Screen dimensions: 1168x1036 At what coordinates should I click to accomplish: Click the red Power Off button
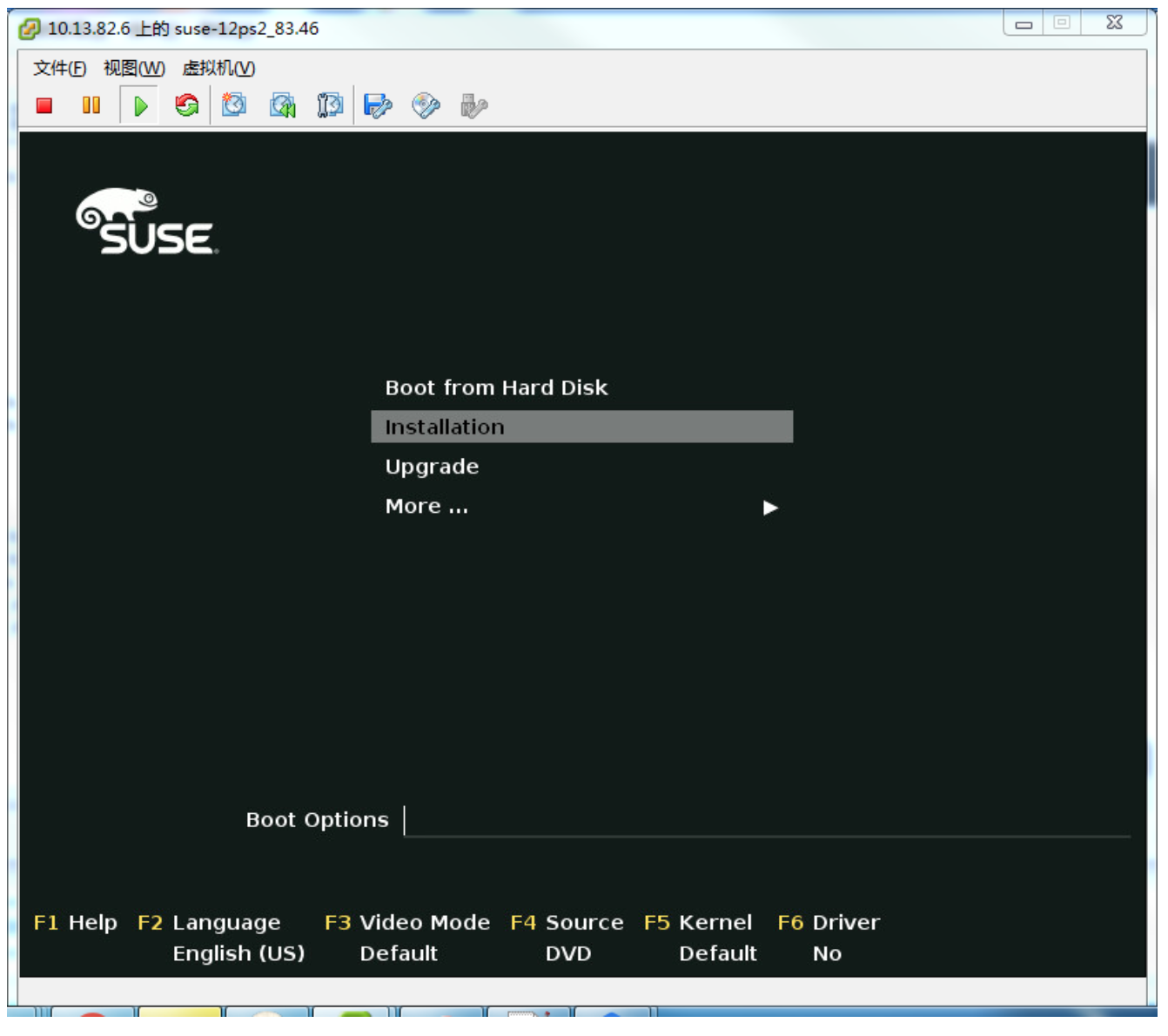pyautogui.click(x=44, y=106)
